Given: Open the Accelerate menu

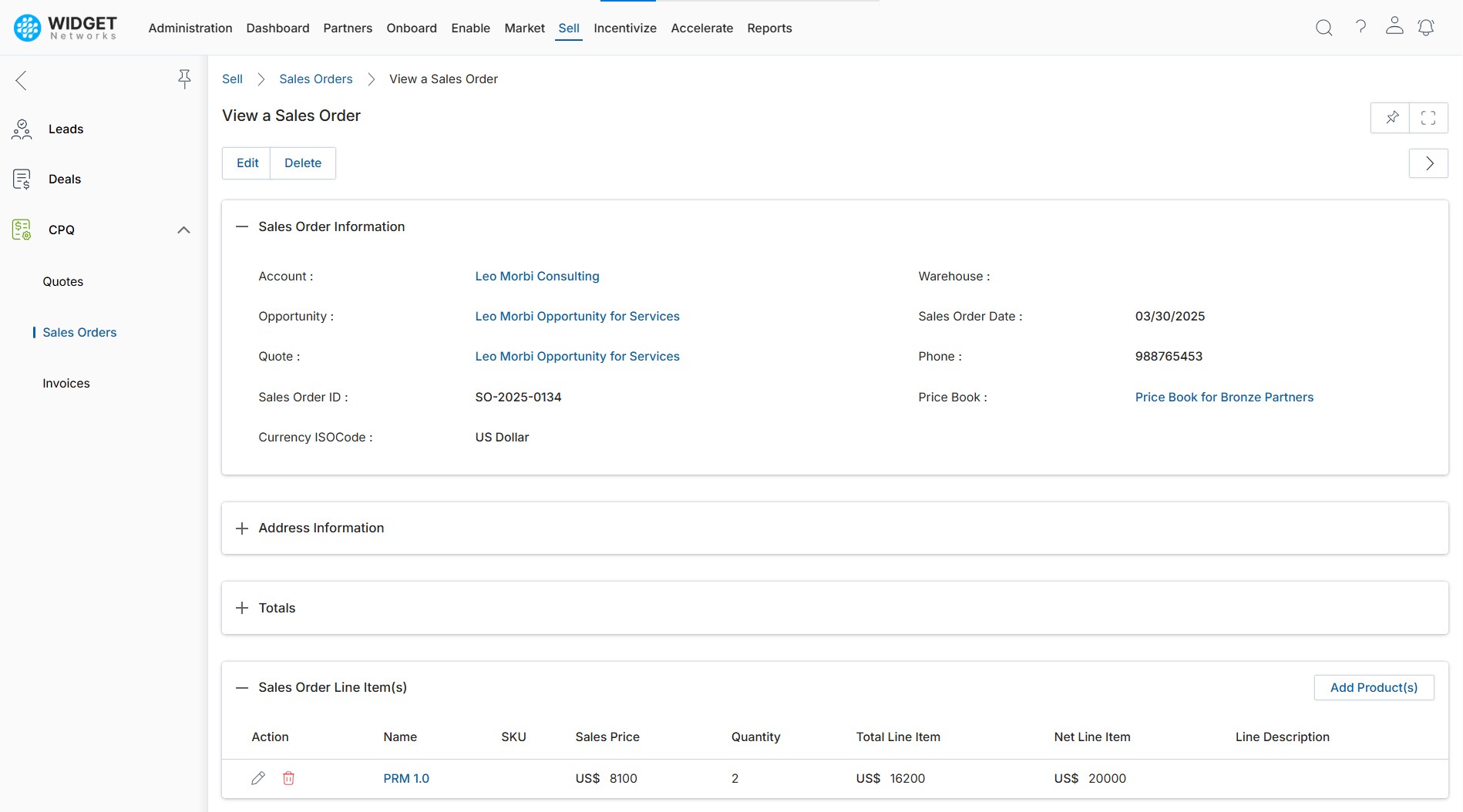Looking at the screenshot, I should tap(701, 28).
